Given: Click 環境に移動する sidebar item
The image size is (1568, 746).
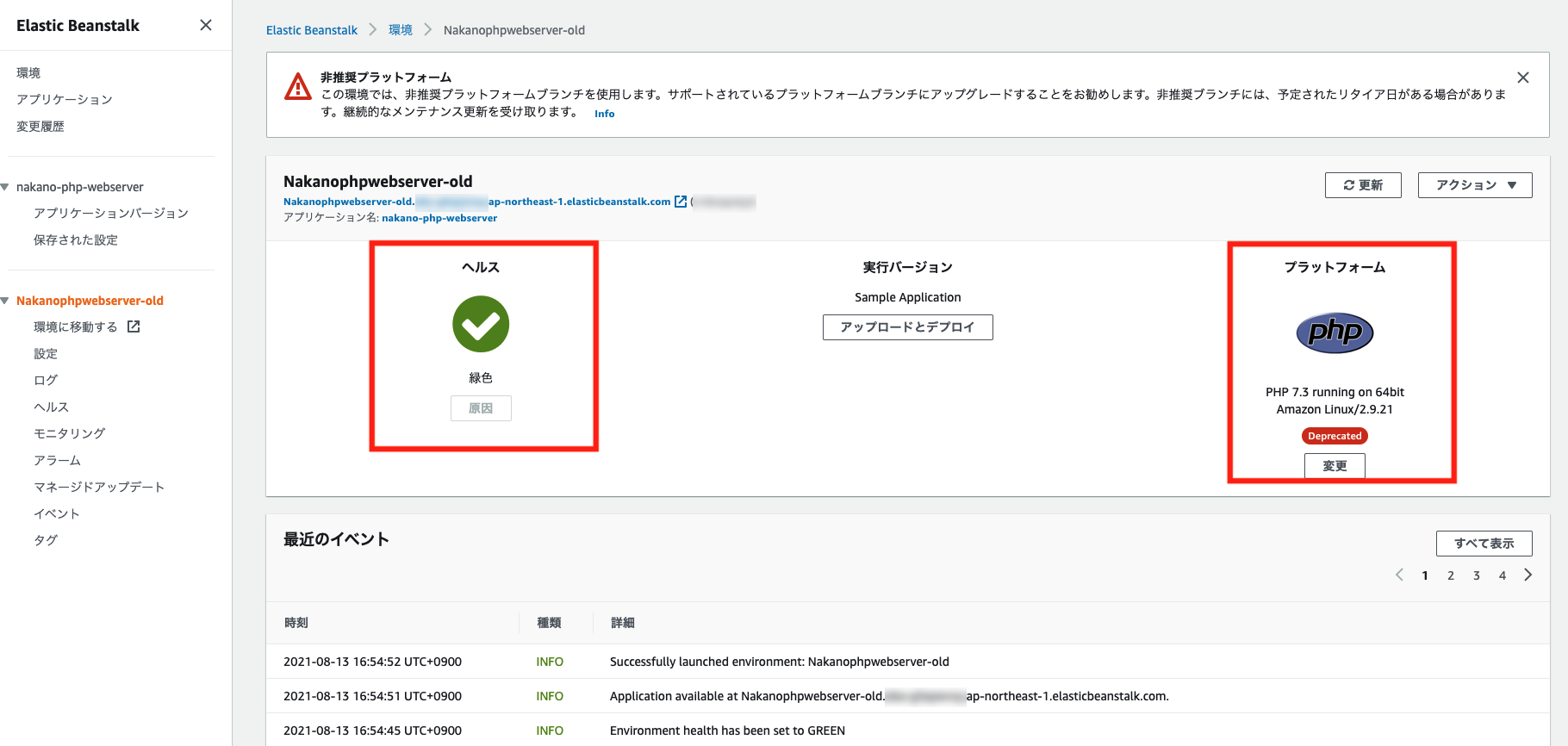Looking at the screenshot, I should pyautogui.click(x=76, y=326).
